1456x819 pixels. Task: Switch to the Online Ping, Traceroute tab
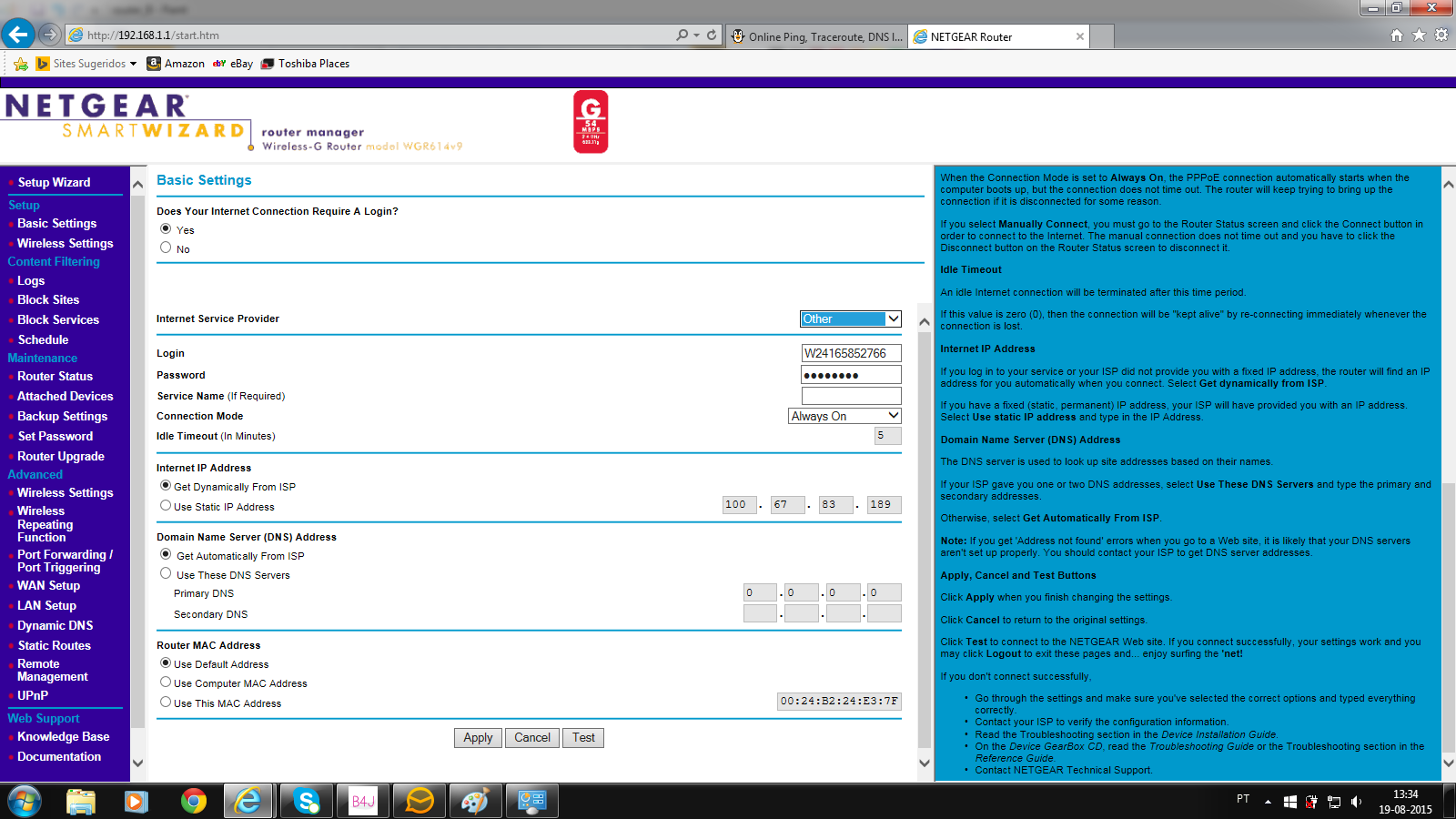[816, 37]
